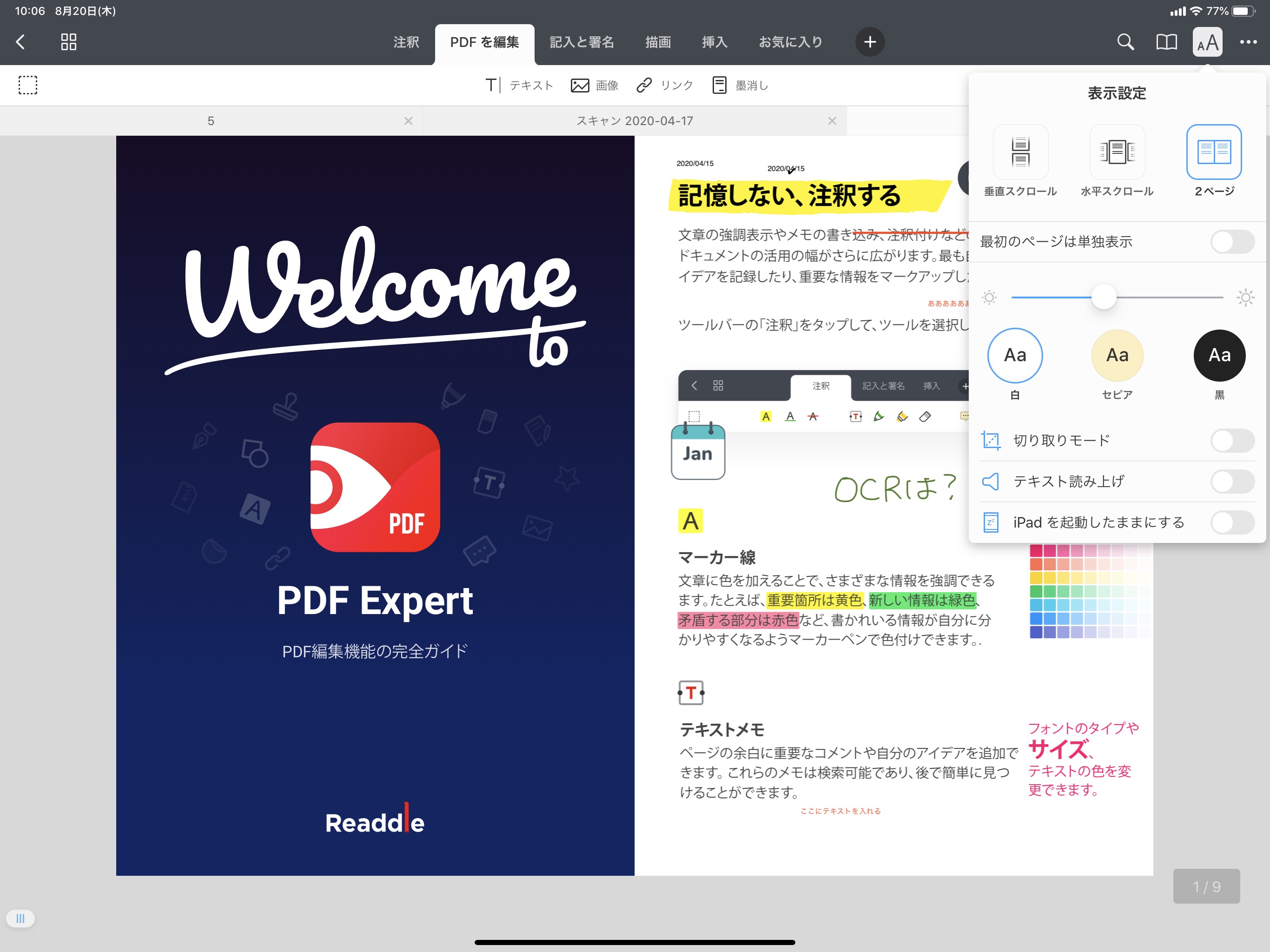
Task: Switch to the 挿入 tab
Action: (715, 42)
